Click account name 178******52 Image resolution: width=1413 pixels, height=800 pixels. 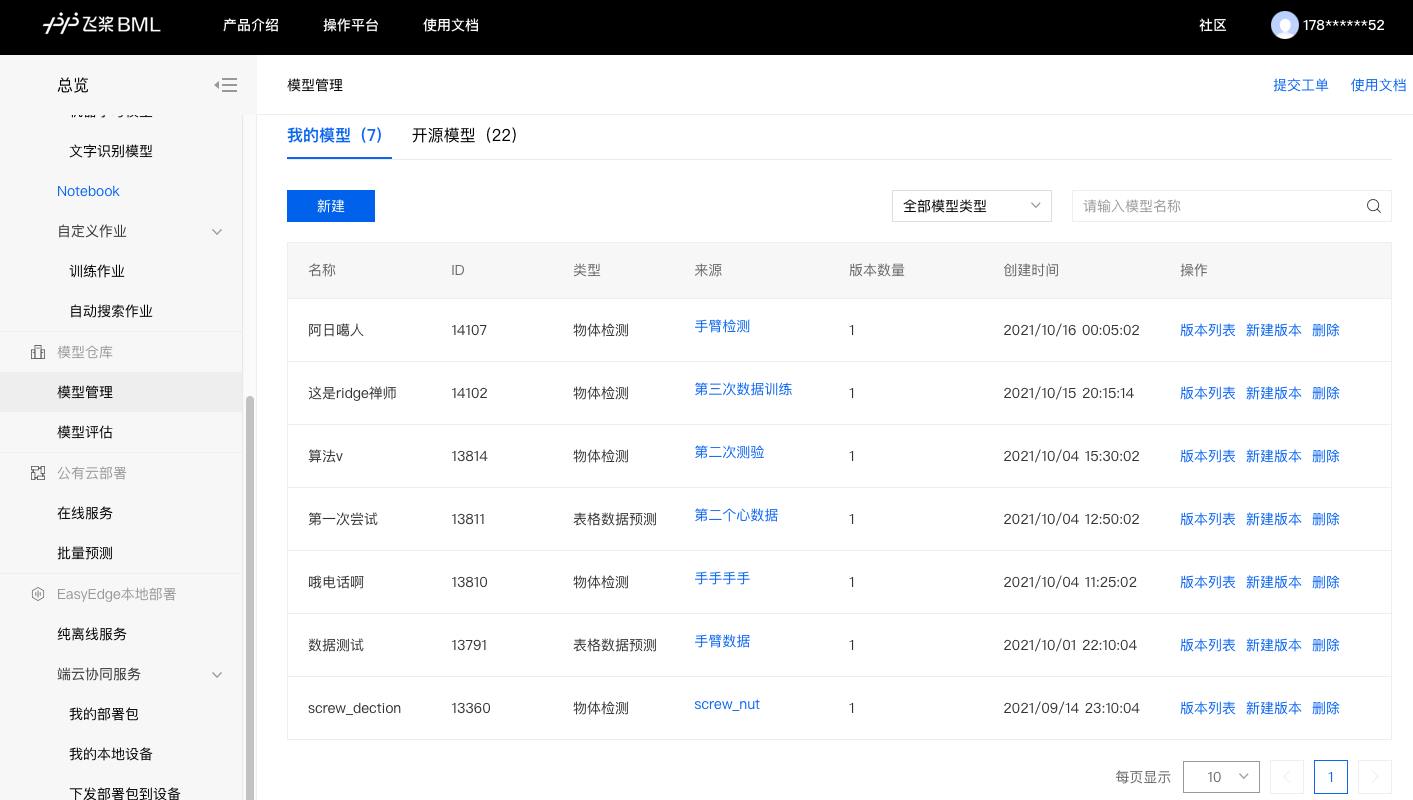click(x=1344, y=25)
